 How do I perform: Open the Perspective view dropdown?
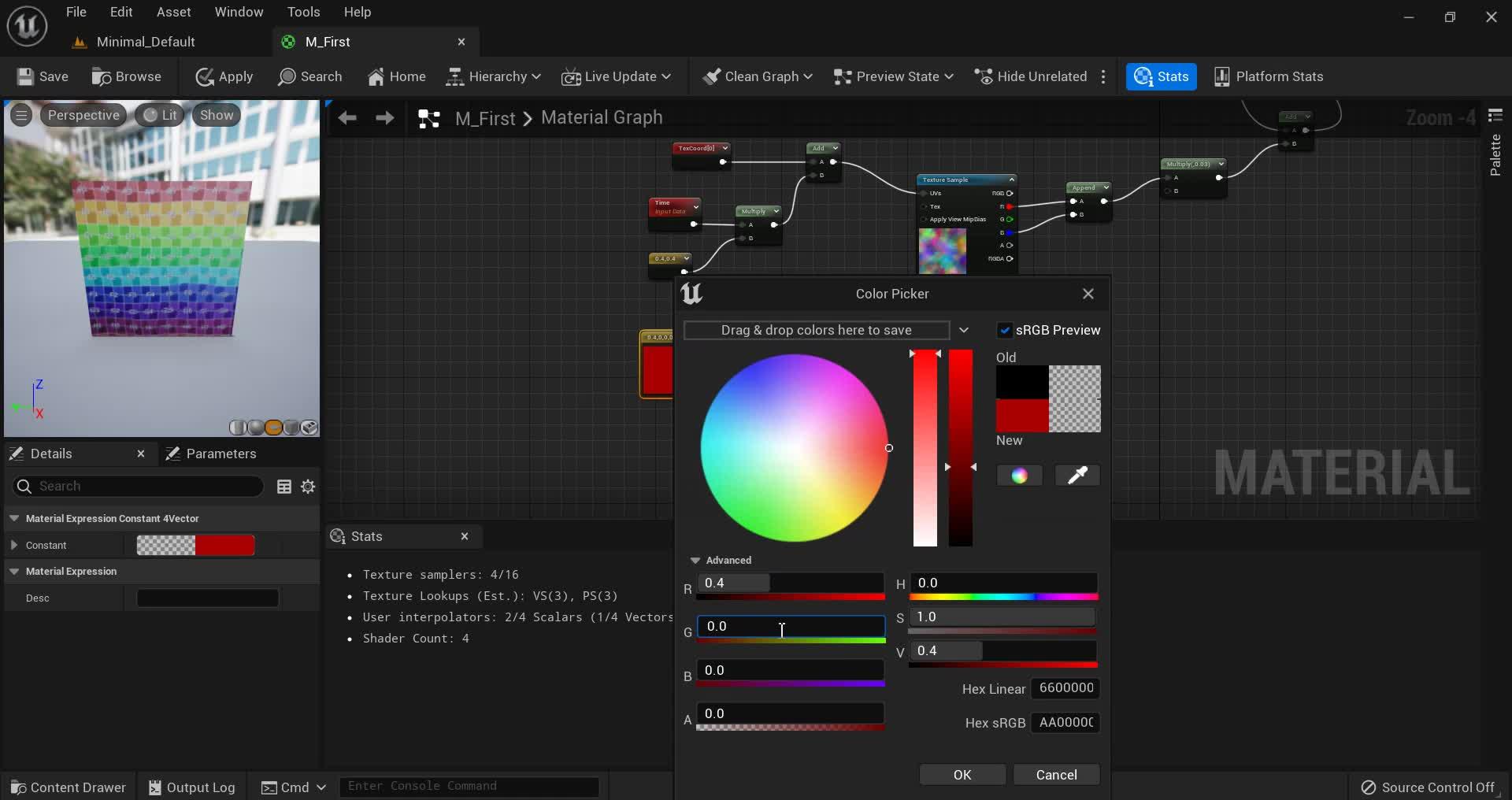(83, 115)
